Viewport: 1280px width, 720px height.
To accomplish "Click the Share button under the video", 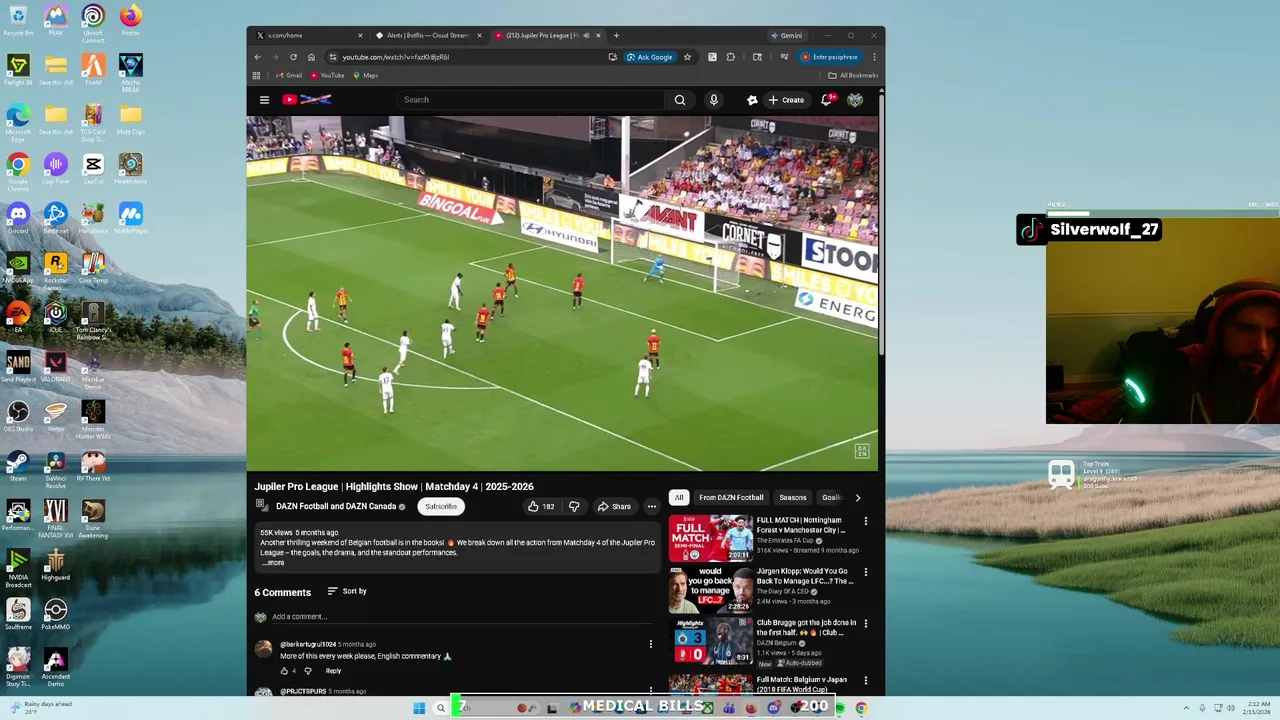I will pyautogui.click(x=614, y=506).
